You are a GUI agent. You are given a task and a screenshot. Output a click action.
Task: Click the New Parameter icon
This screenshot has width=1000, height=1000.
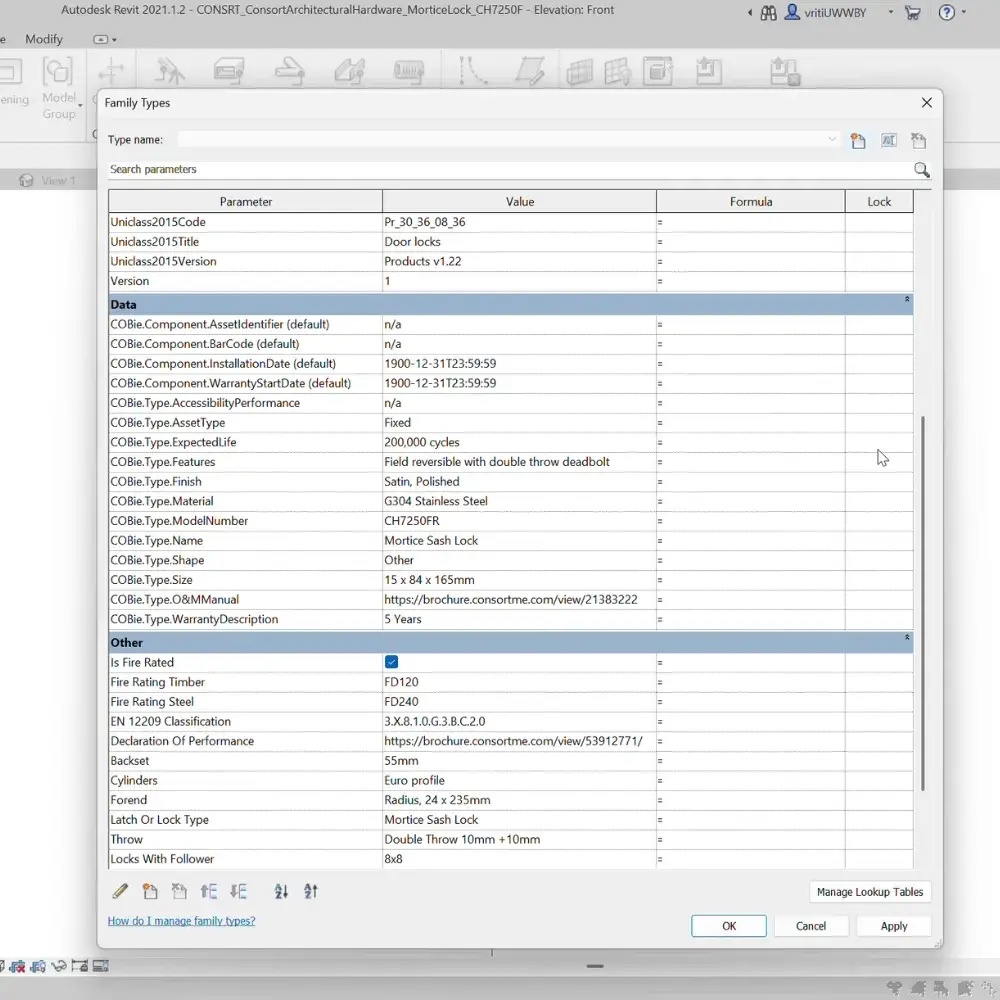[x=150, y=891]
